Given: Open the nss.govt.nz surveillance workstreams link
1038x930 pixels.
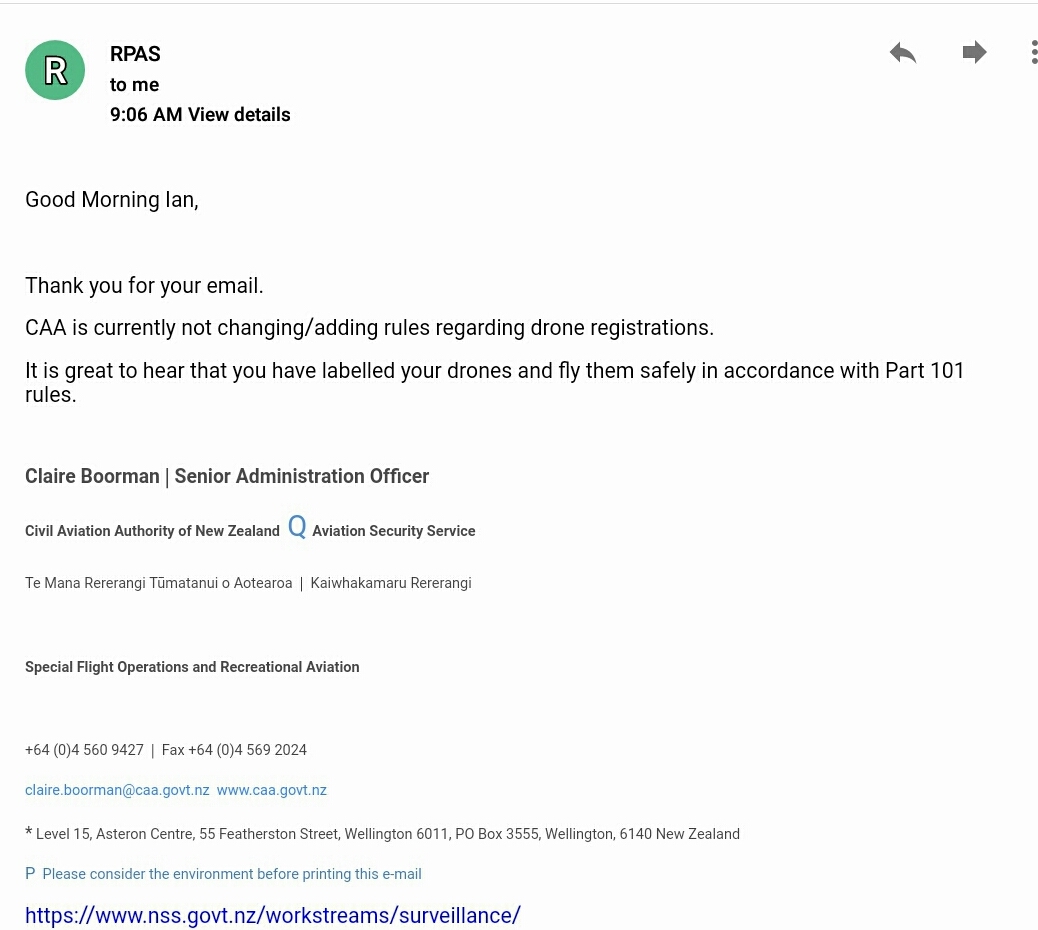Looking at the screenshot, I should pos(273,915).
